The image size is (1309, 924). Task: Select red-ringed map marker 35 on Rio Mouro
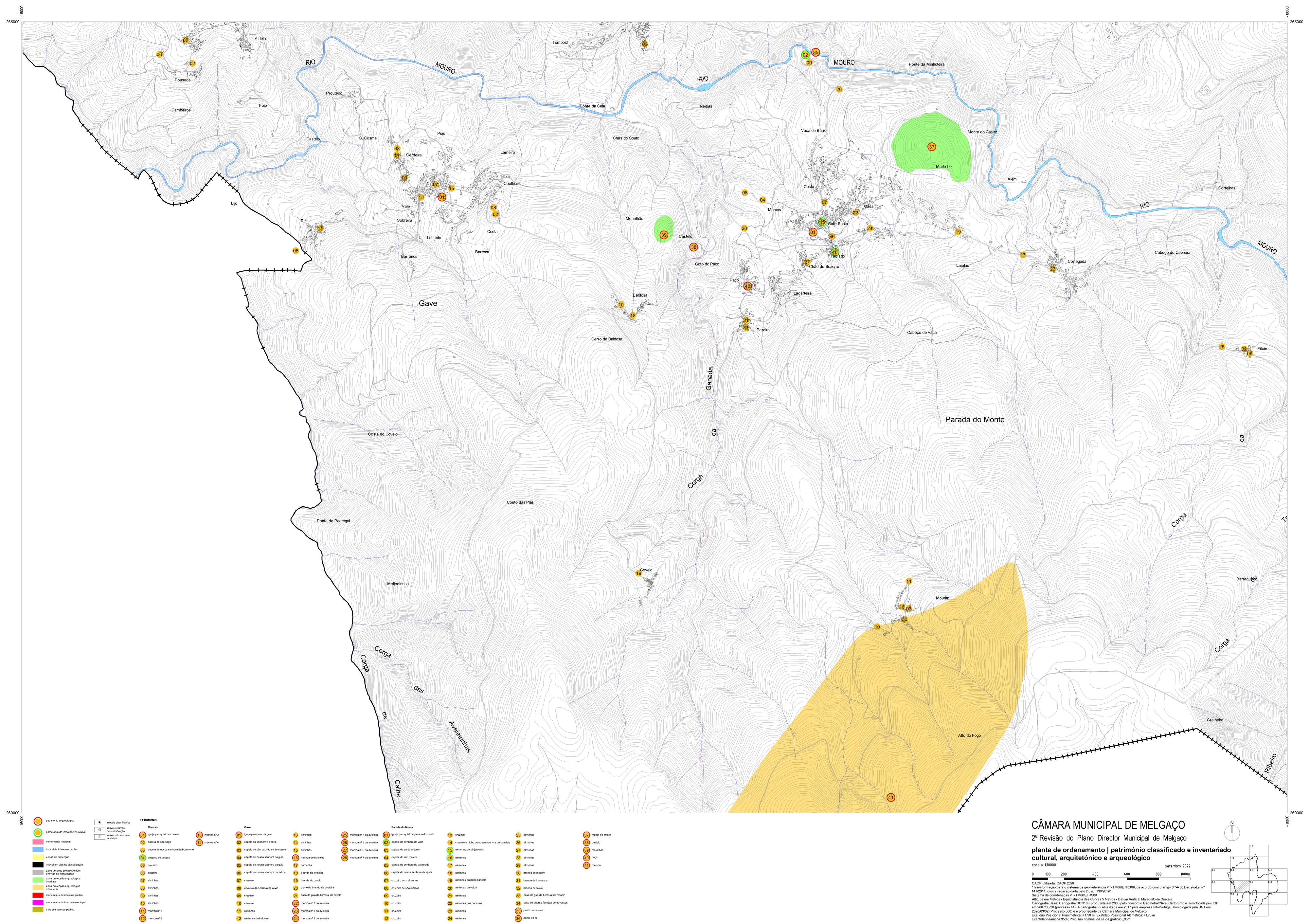(x=815, y=52)
